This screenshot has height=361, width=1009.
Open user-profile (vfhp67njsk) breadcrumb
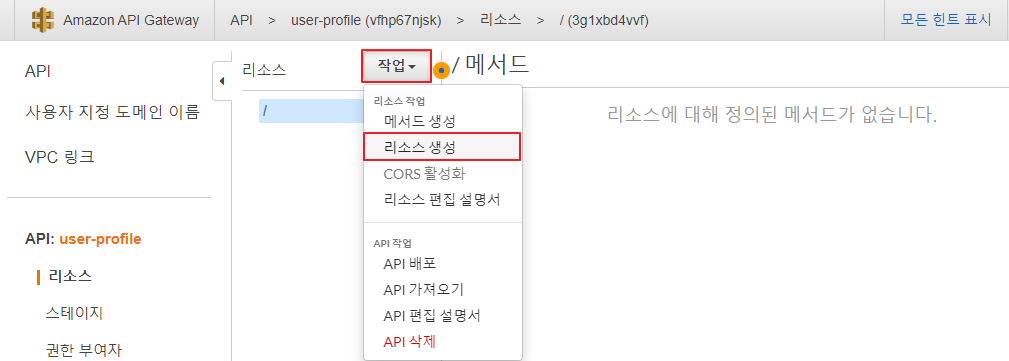pos(366,20)
